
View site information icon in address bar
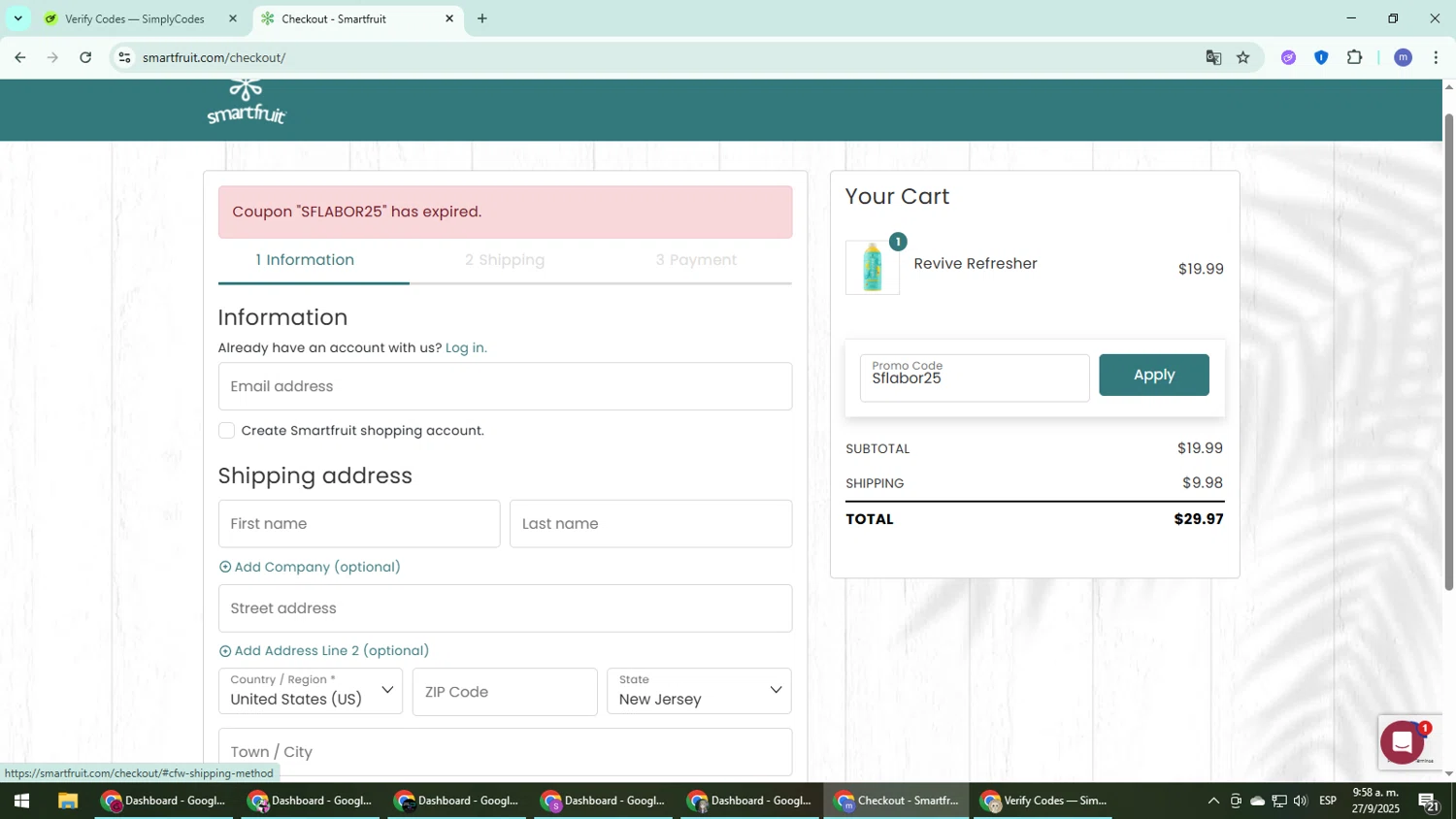click(x=124, y=58)
